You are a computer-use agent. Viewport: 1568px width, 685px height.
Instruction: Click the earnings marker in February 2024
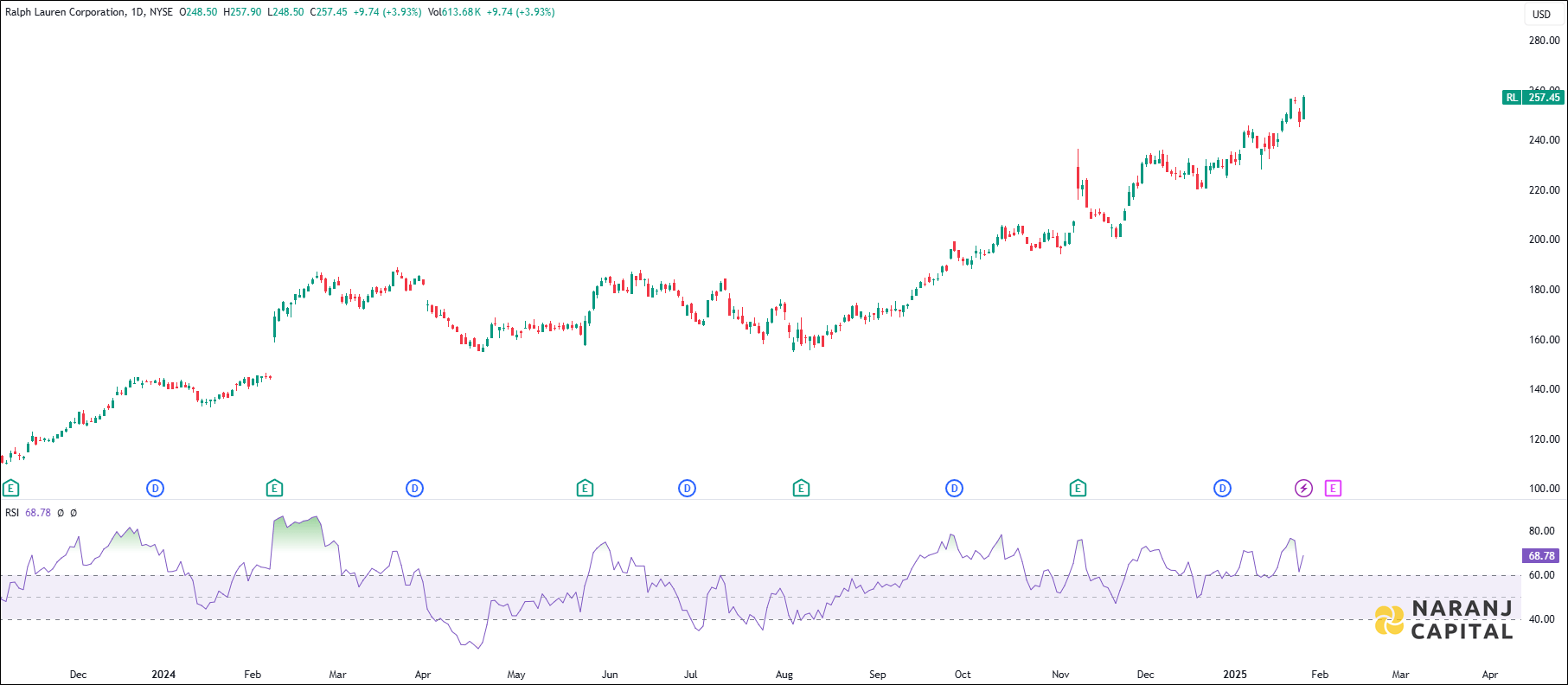tap(274, 489)
